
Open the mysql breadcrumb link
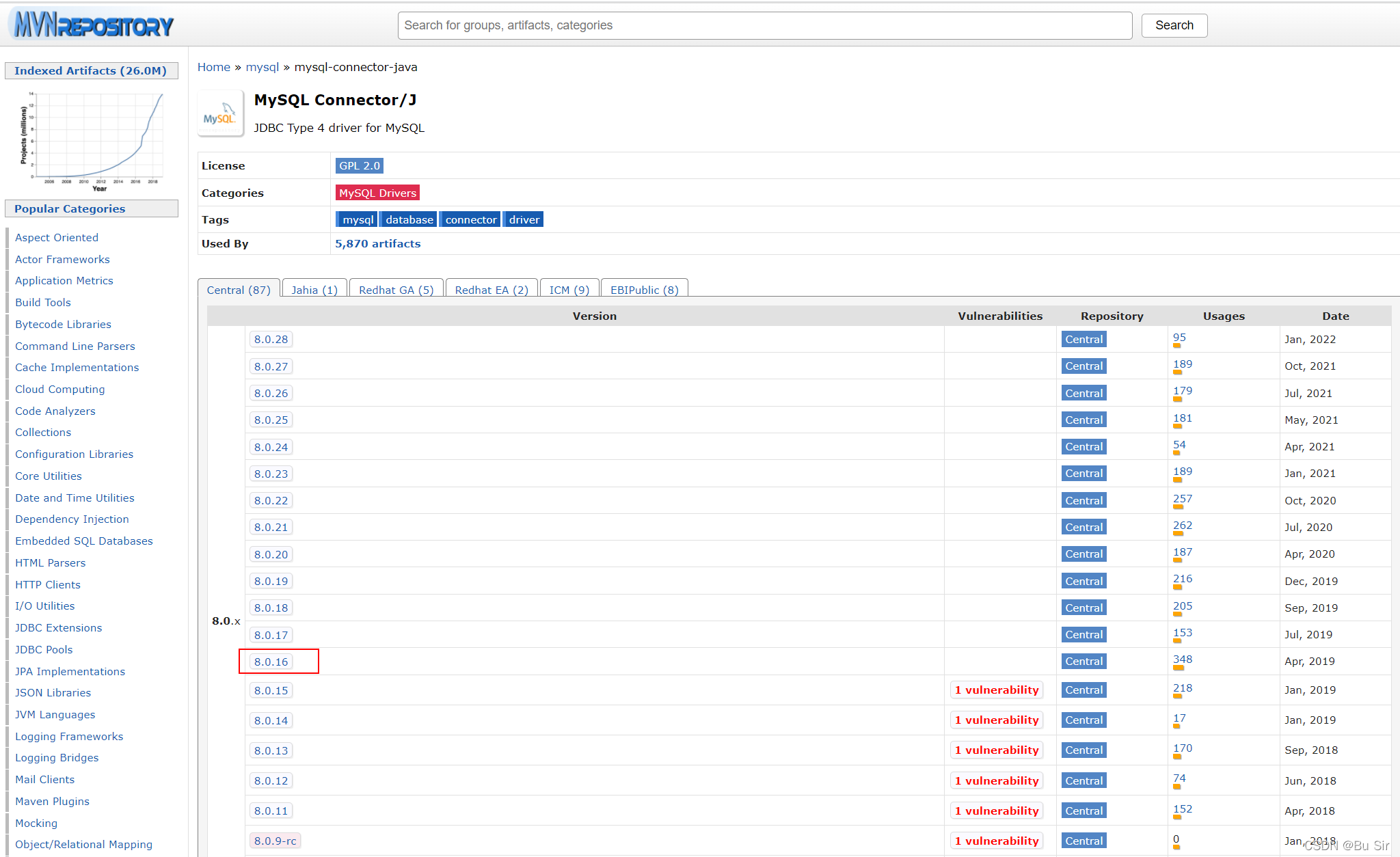(262, 67)
